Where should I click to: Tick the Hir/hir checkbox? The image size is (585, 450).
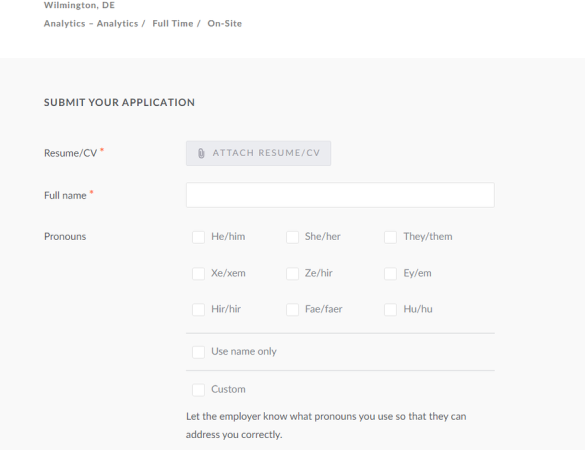coord(198,309)
